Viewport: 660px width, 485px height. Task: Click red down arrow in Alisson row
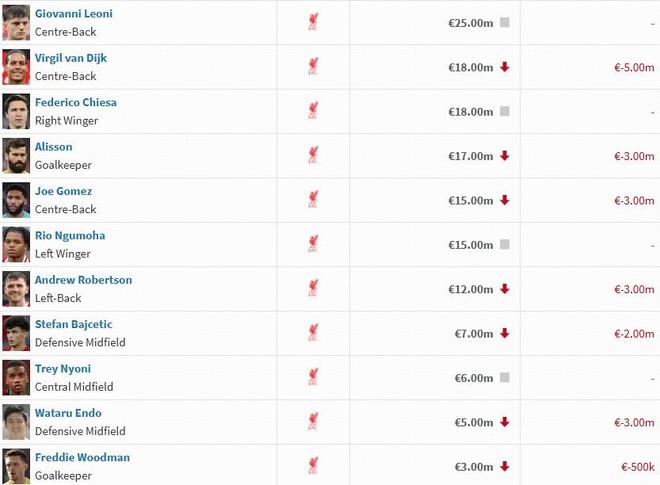[x=505, y=156]
